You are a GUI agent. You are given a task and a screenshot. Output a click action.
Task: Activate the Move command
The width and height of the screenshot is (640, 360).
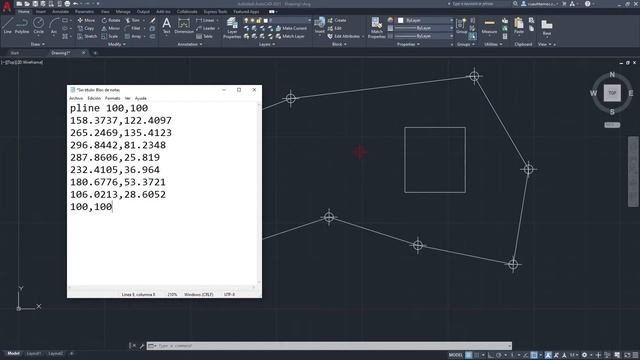pos(86,20)
